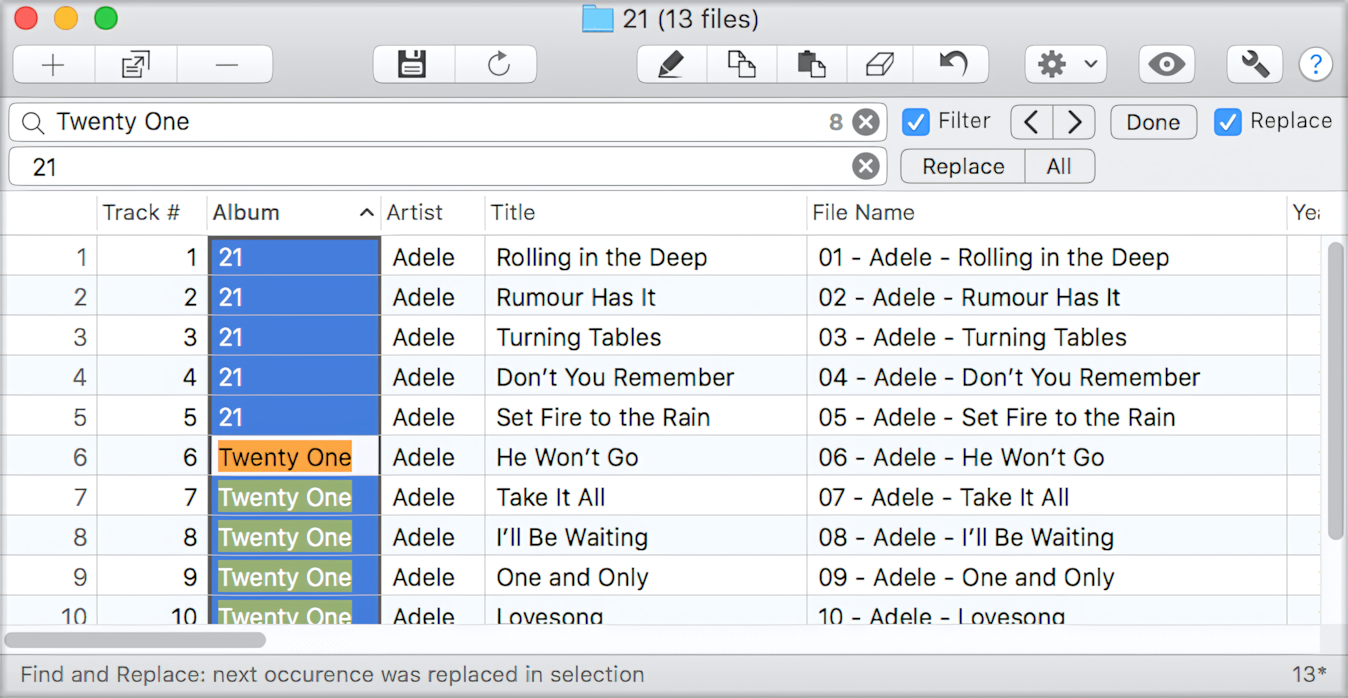Select title I'll Be Waiting
Screen dimensions: 1348x698
[x=572, y=537]
